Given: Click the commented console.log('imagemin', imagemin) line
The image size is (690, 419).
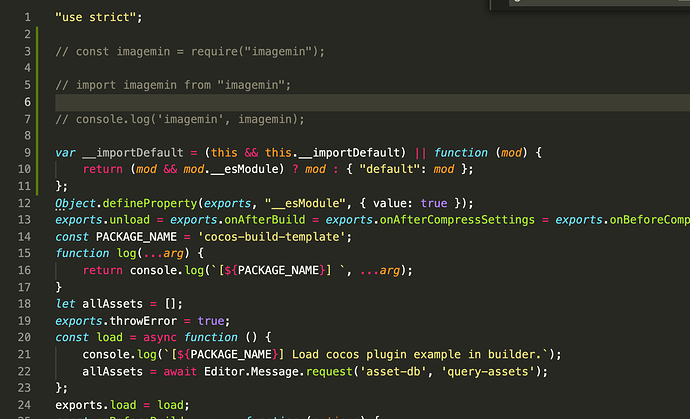Looking at the screenshot, I should pos(180,119).
